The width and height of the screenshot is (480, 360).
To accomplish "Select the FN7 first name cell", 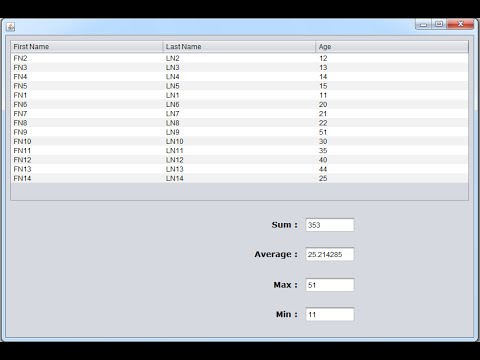I will (x=87, y=114).
